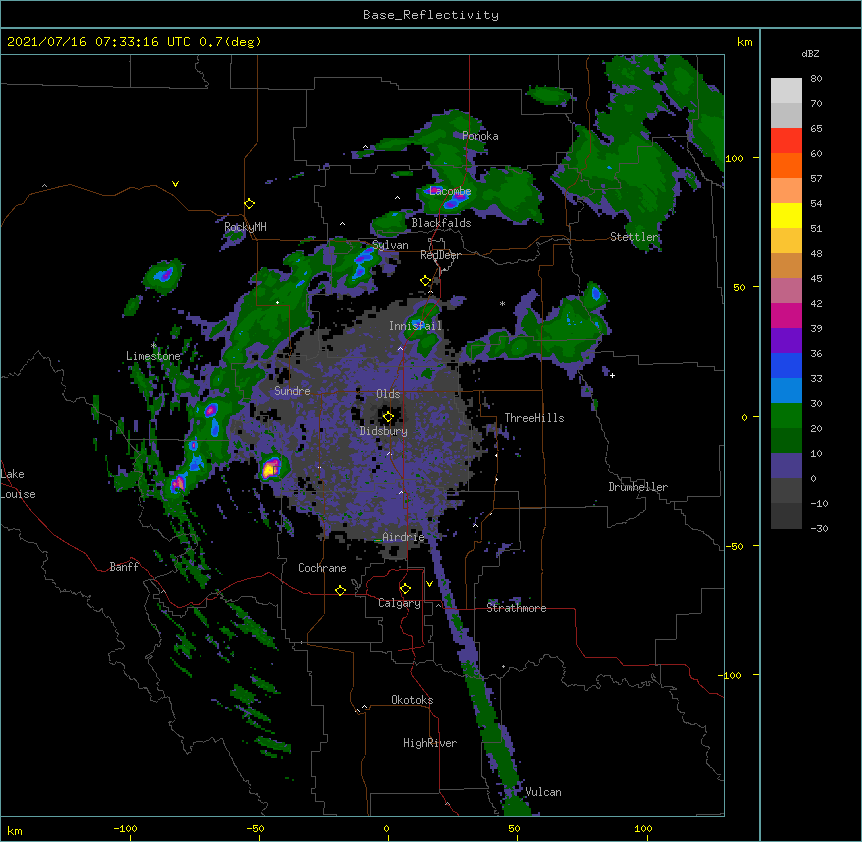Click the Calgary city label

399,603
